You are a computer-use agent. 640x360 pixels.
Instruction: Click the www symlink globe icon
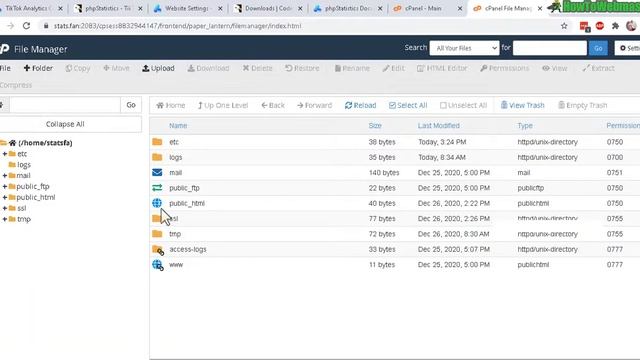[158, 265]
